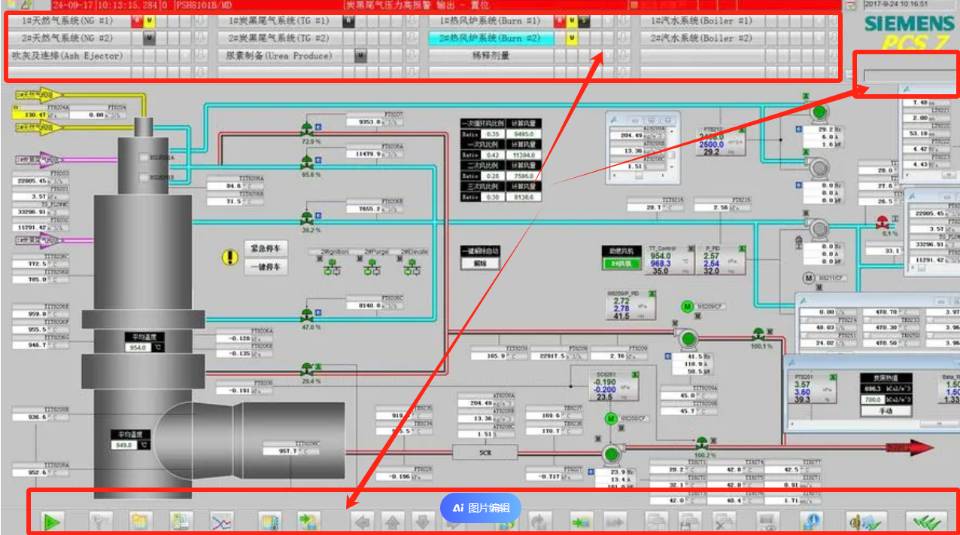Screen dimensions: 960x535
Task: Click the red valve icon on the cyan line
Action: point(882,222)
